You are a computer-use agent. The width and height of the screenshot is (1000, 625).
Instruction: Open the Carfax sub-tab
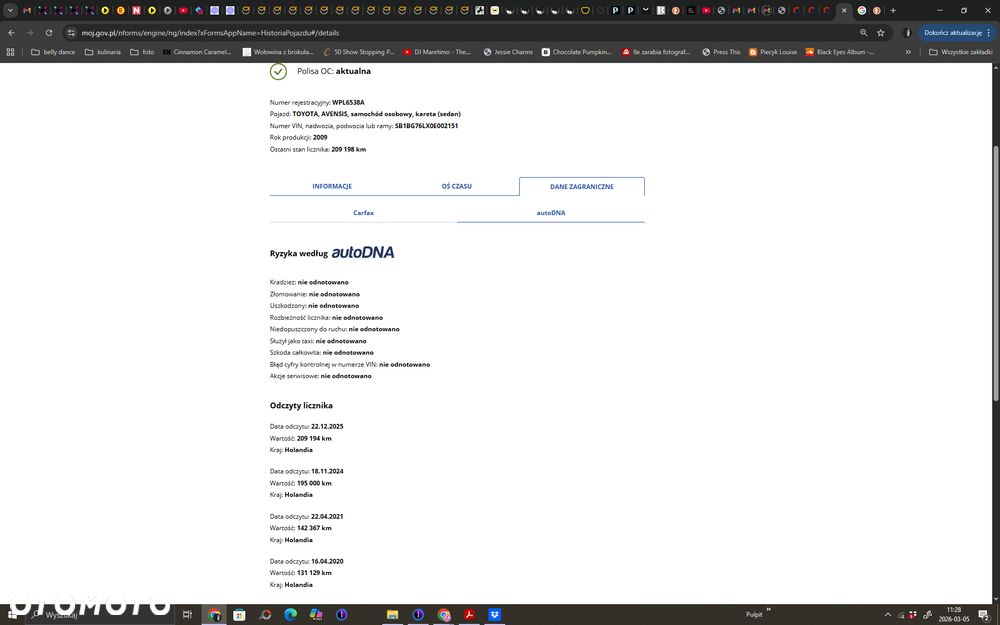364,212
